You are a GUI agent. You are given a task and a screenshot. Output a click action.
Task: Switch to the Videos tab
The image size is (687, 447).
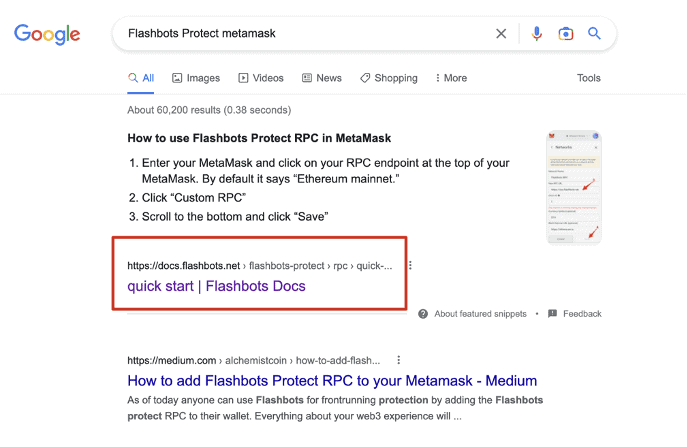(x=261, y=78)
